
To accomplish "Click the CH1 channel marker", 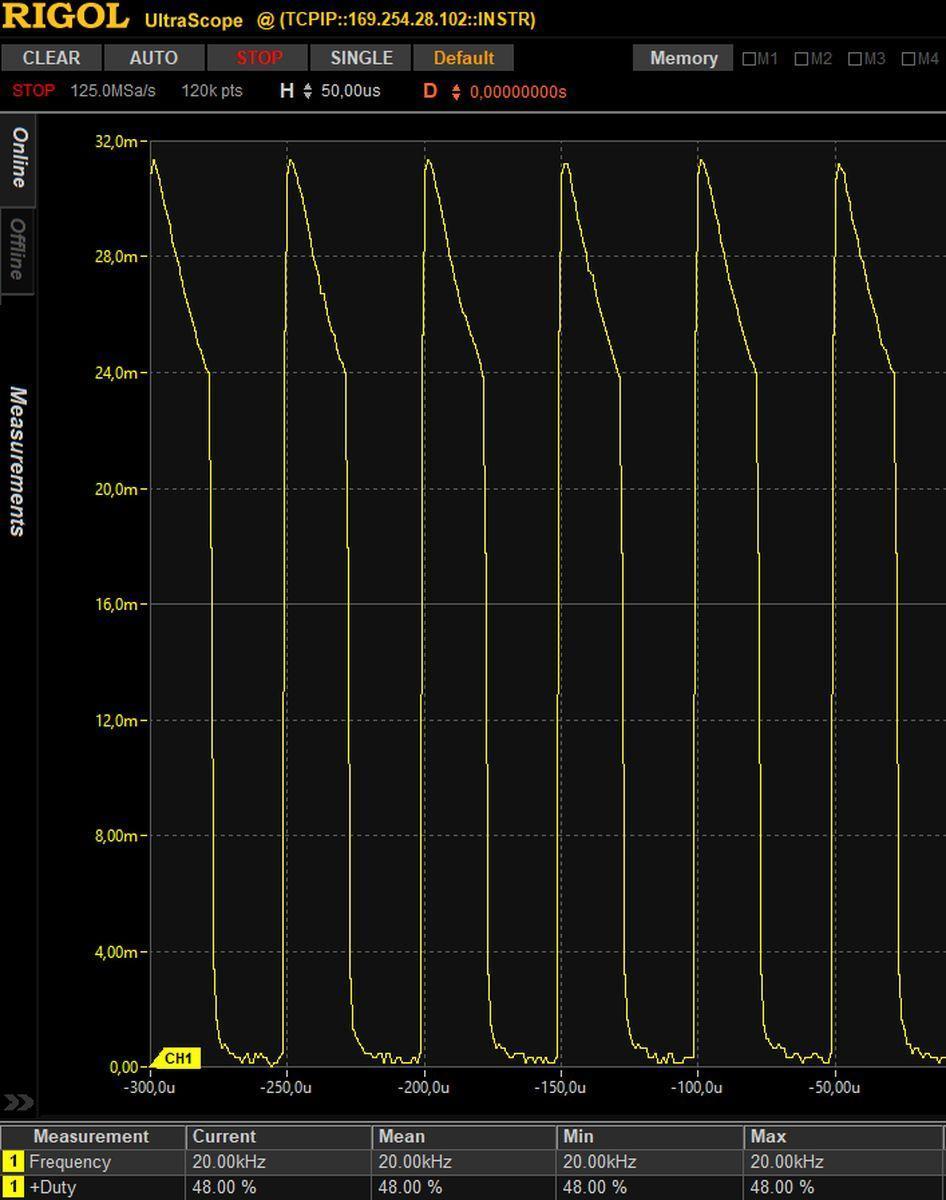I will point(177,1058).
